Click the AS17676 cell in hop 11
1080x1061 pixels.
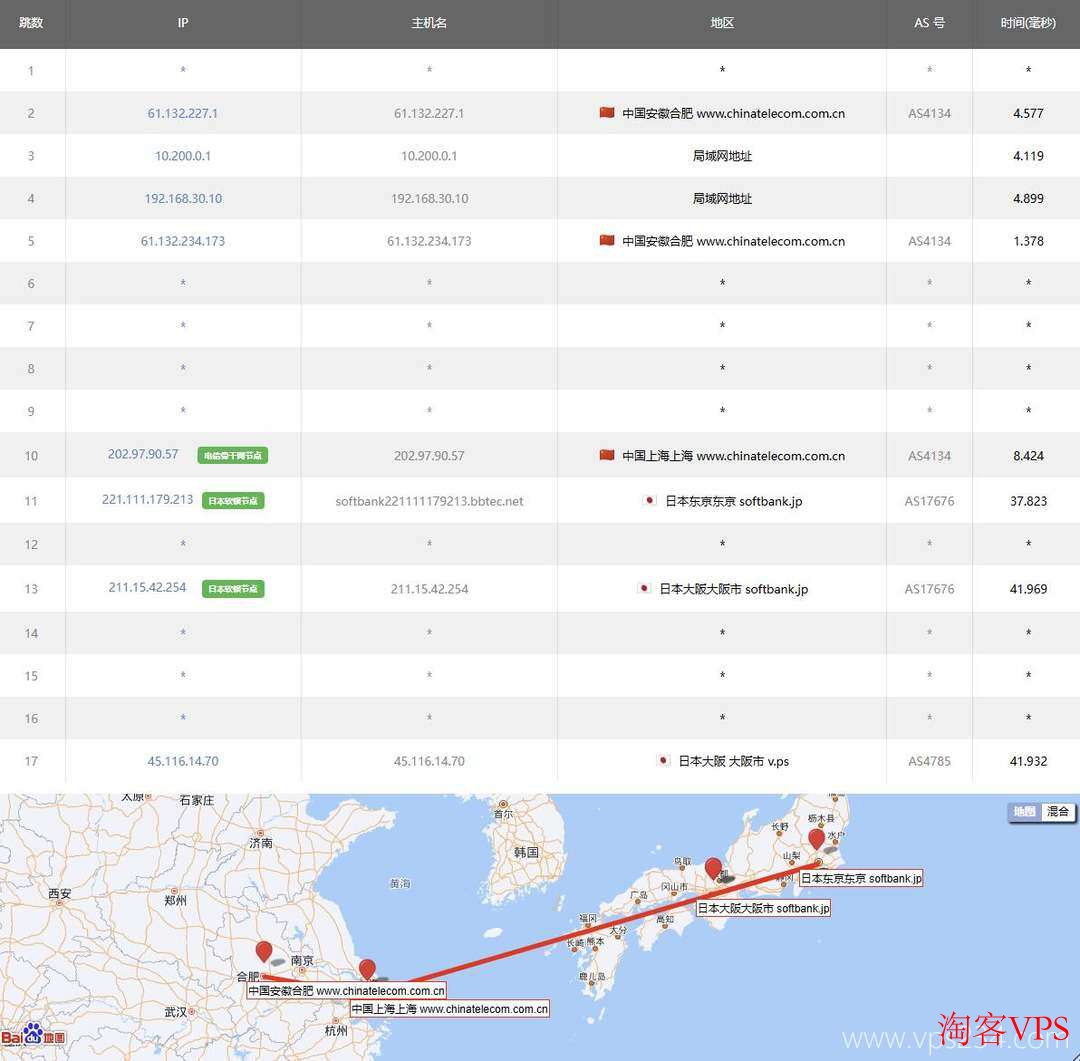pos(929,502)
